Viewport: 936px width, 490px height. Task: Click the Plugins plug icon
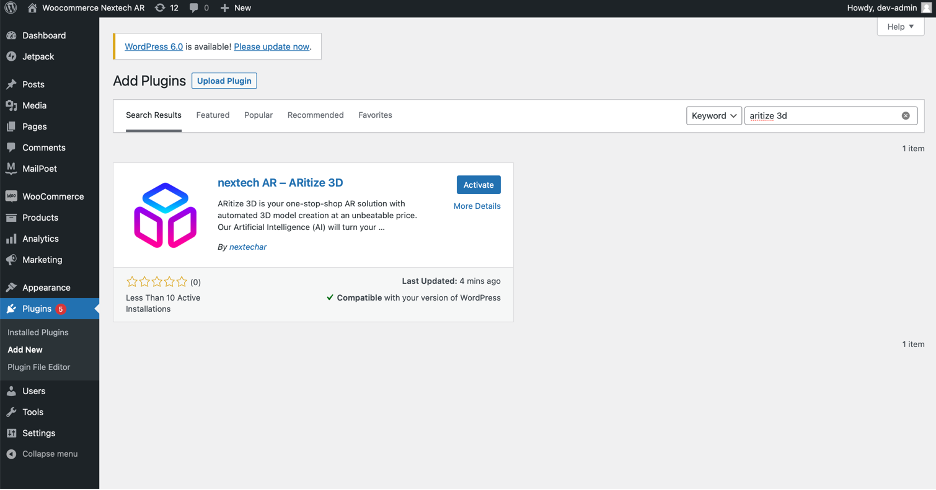(x=11, y=309)
